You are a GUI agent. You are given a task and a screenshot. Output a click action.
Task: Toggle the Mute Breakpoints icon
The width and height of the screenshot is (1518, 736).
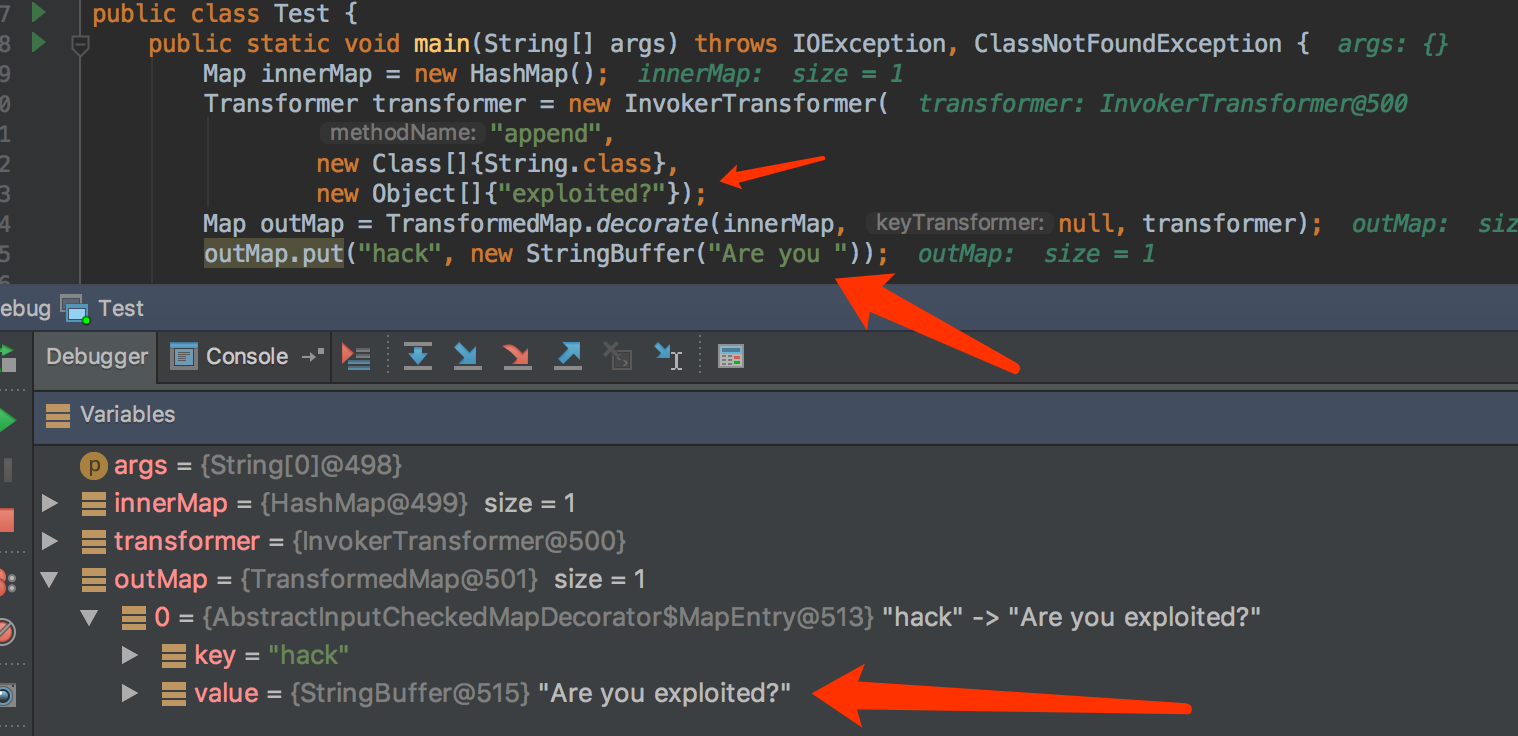click(x=5, y=632)
